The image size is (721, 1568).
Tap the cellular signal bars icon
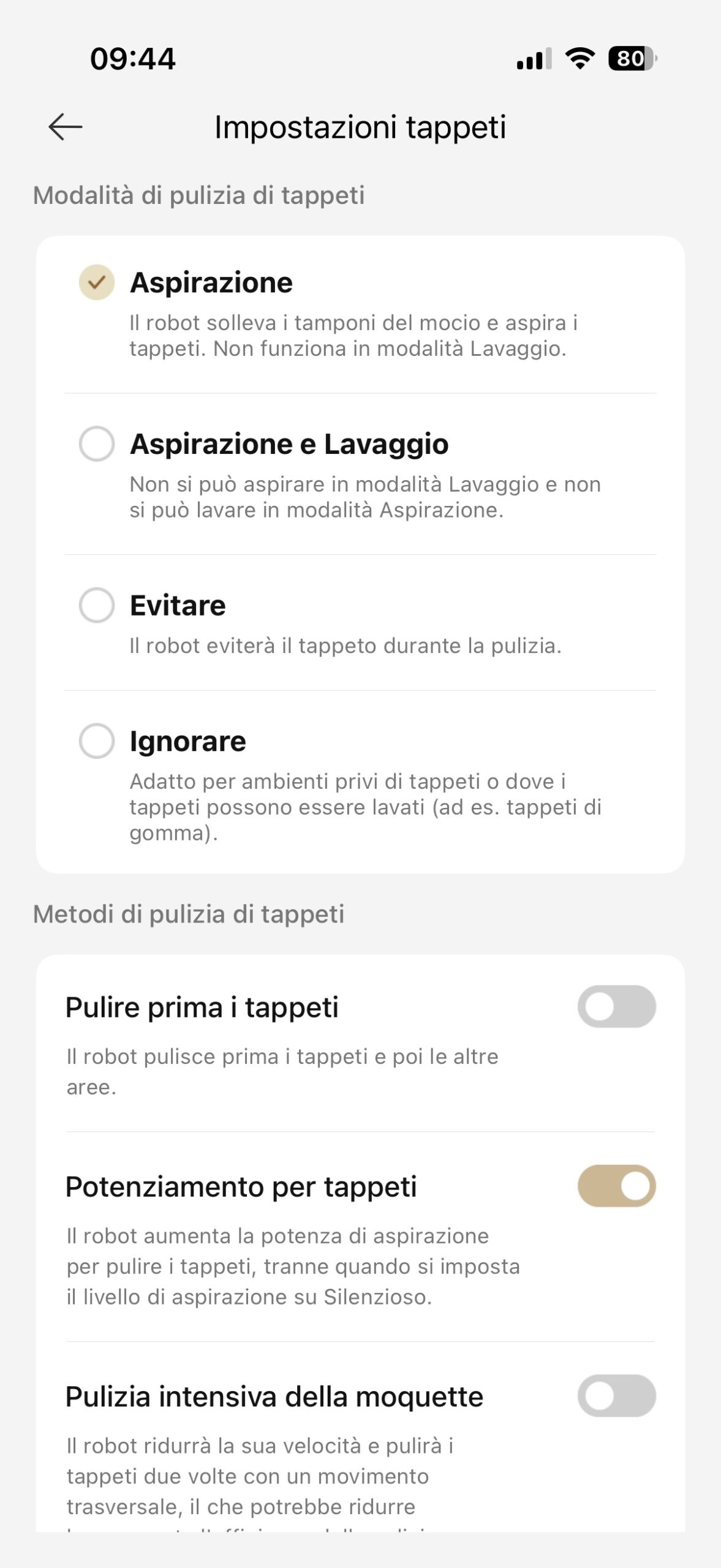coord(534,59)
